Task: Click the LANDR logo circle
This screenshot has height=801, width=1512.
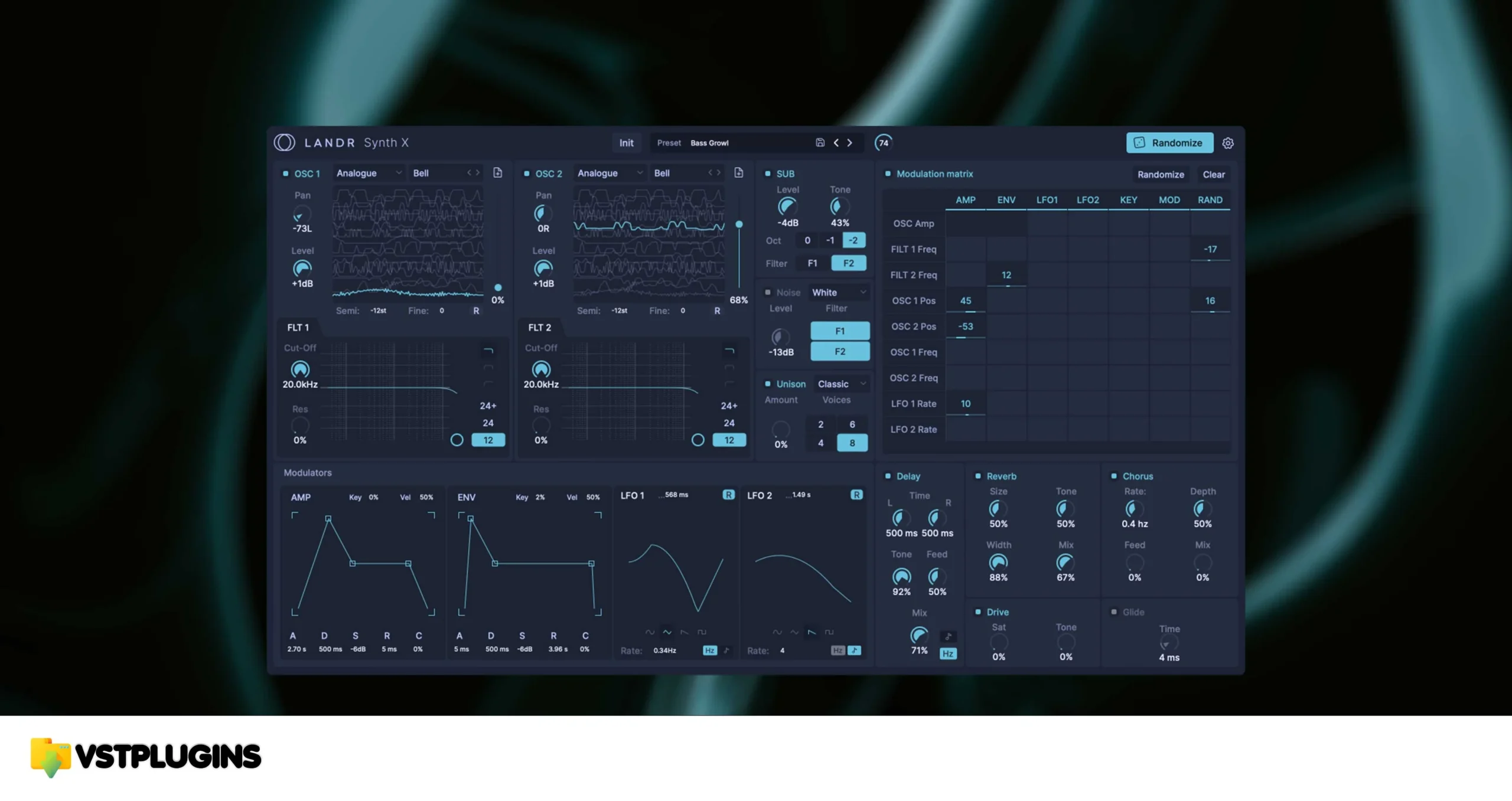Action: click(284, 142)
